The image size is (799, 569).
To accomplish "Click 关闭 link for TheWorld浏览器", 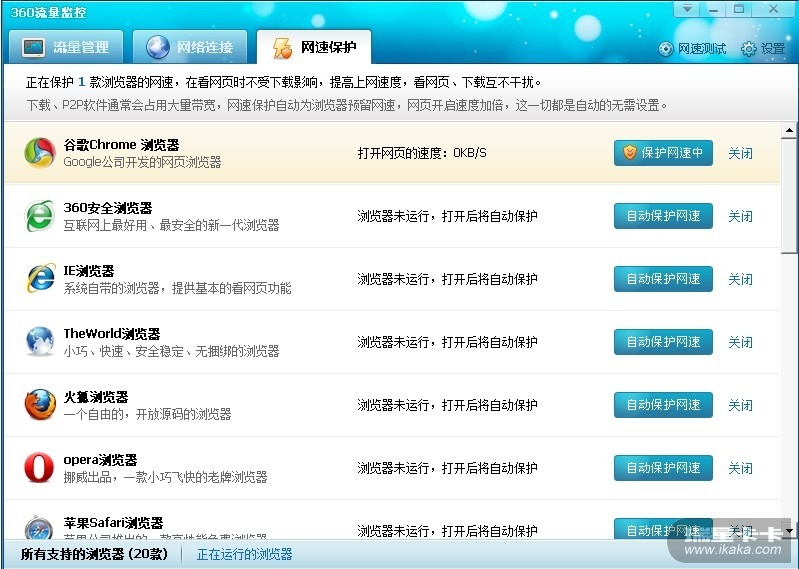I will pos(740,342).
